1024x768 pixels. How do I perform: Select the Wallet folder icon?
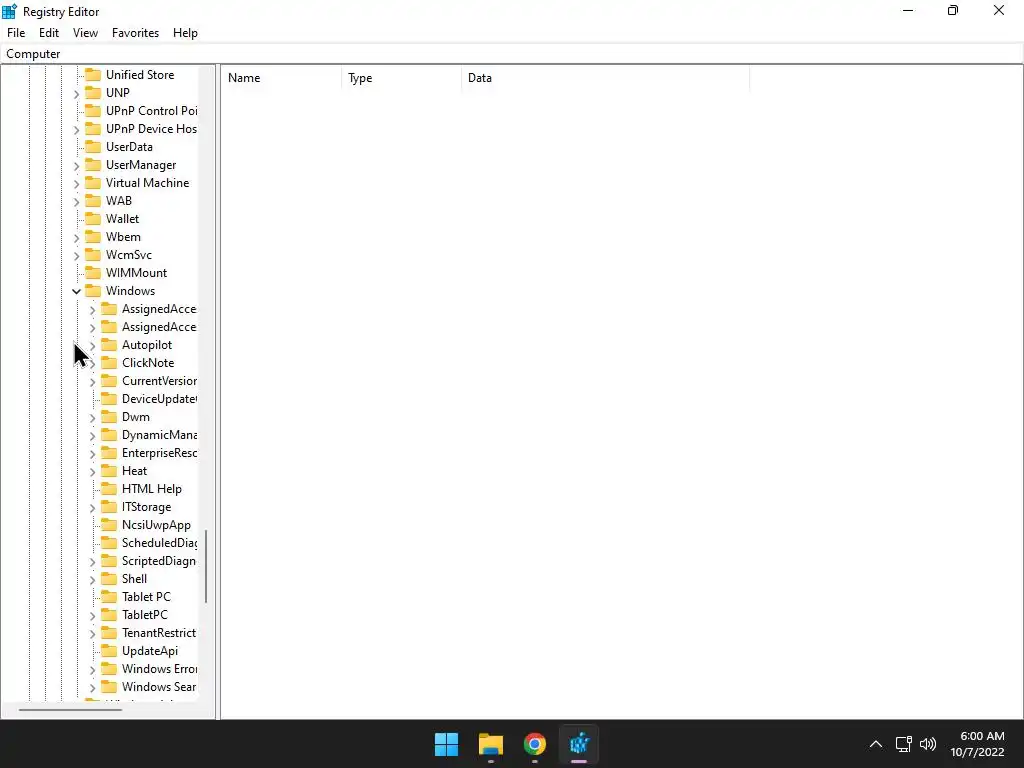coord(93,218)
